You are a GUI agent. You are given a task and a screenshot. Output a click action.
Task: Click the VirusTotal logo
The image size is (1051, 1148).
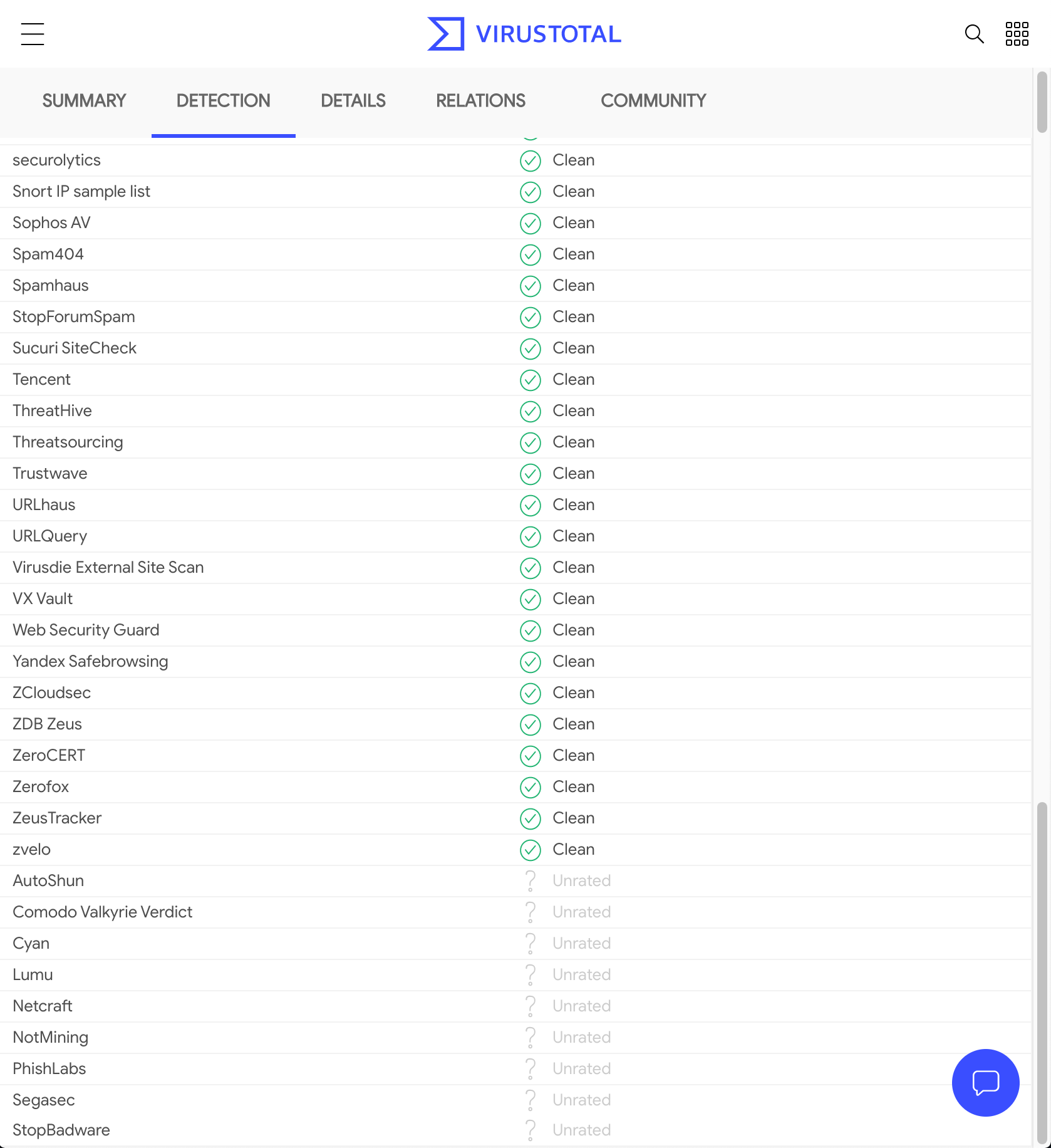click(524, 34)
